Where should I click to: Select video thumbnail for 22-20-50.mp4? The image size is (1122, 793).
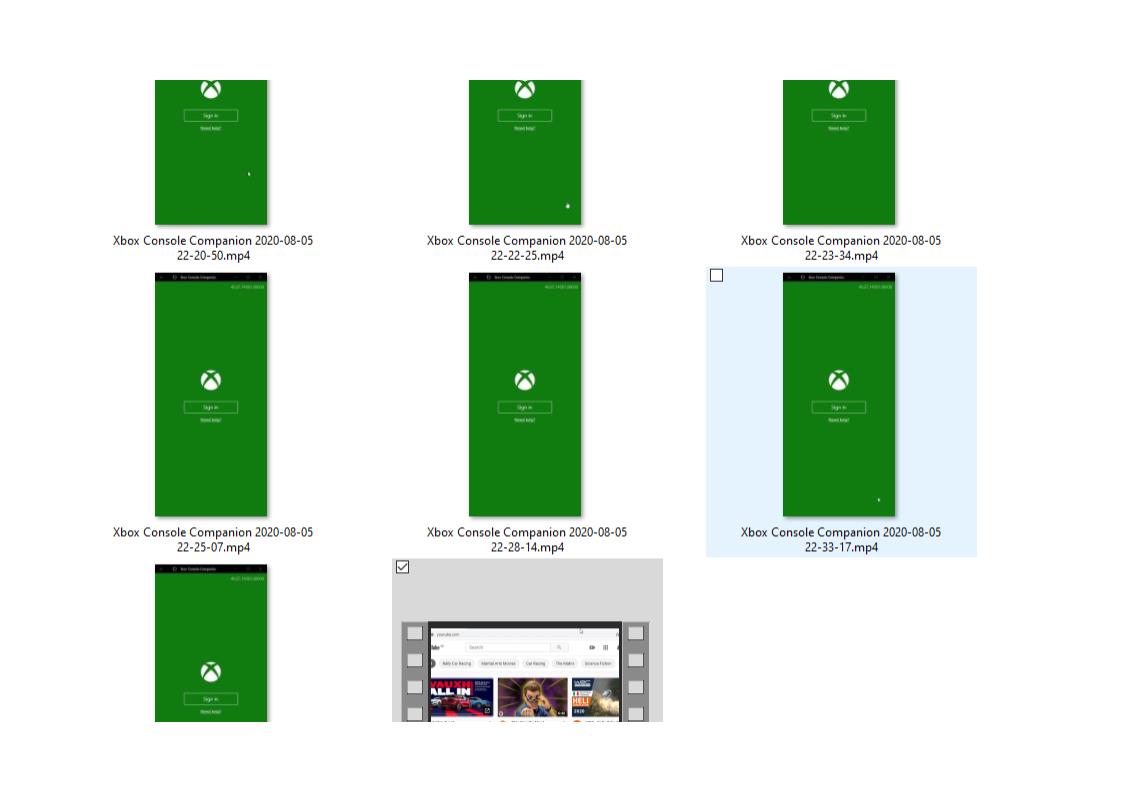[211, 152]
